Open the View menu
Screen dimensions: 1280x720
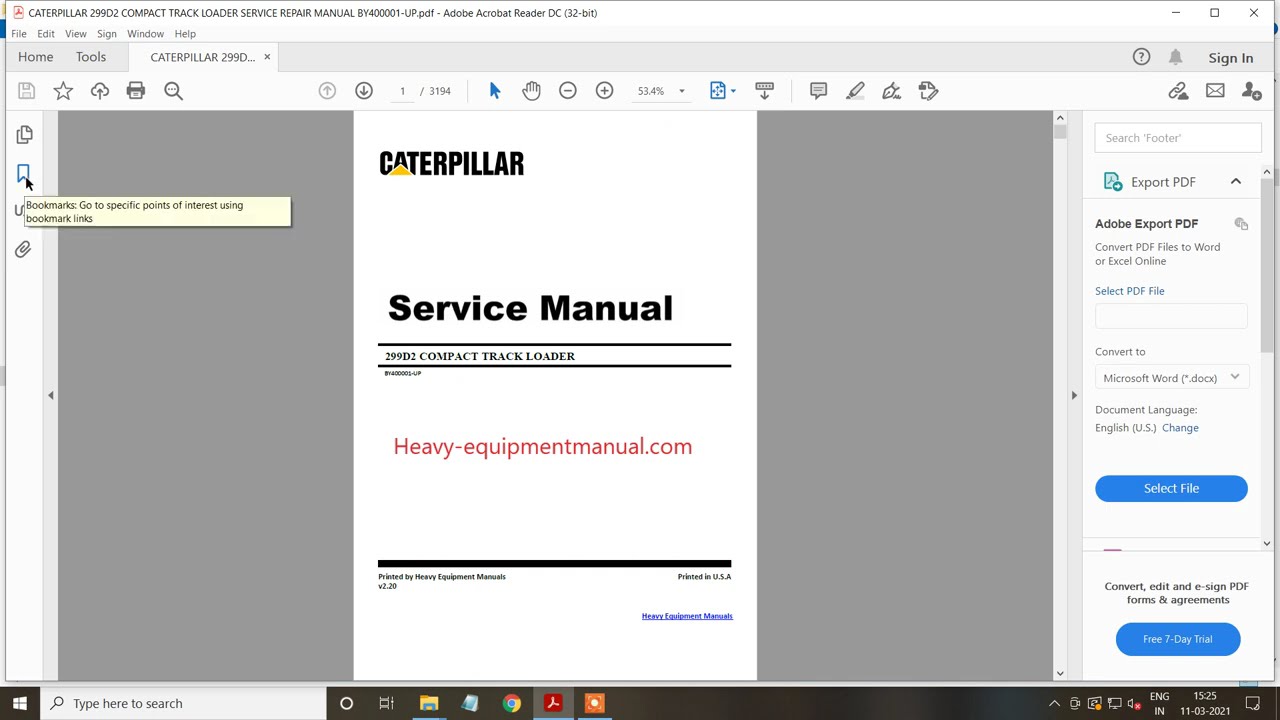coord(76,33)
